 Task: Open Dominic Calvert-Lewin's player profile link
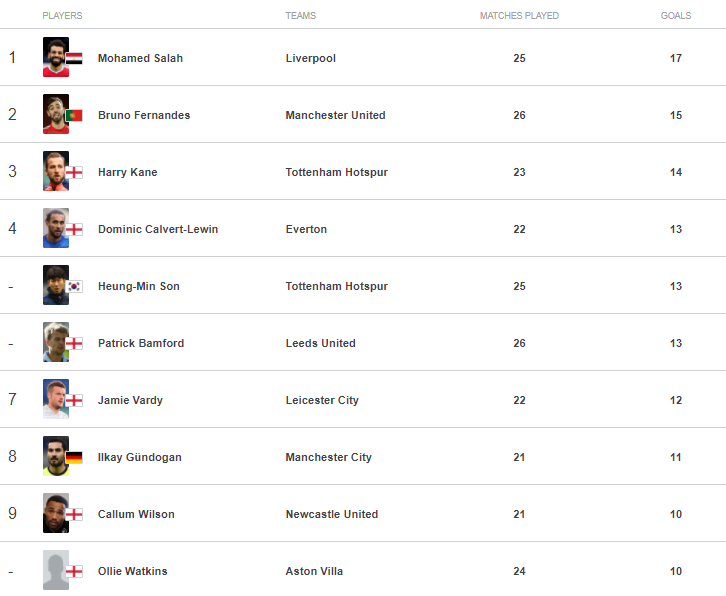click(x=158, y=229)
